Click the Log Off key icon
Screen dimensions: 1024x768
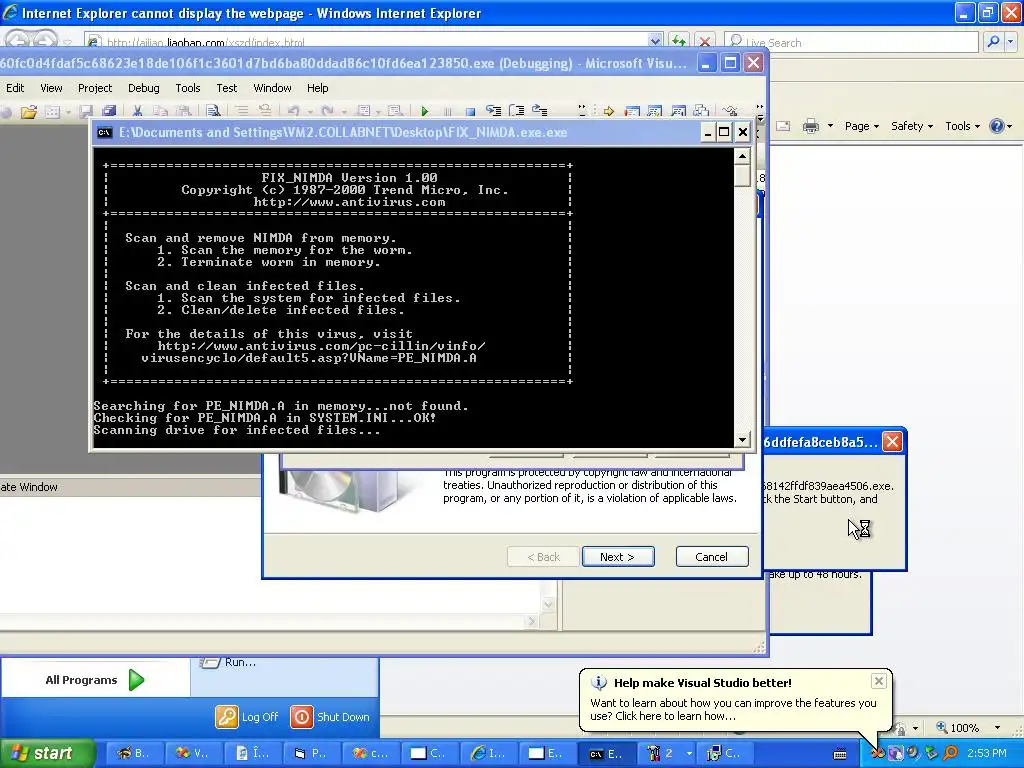coord(227,716)
